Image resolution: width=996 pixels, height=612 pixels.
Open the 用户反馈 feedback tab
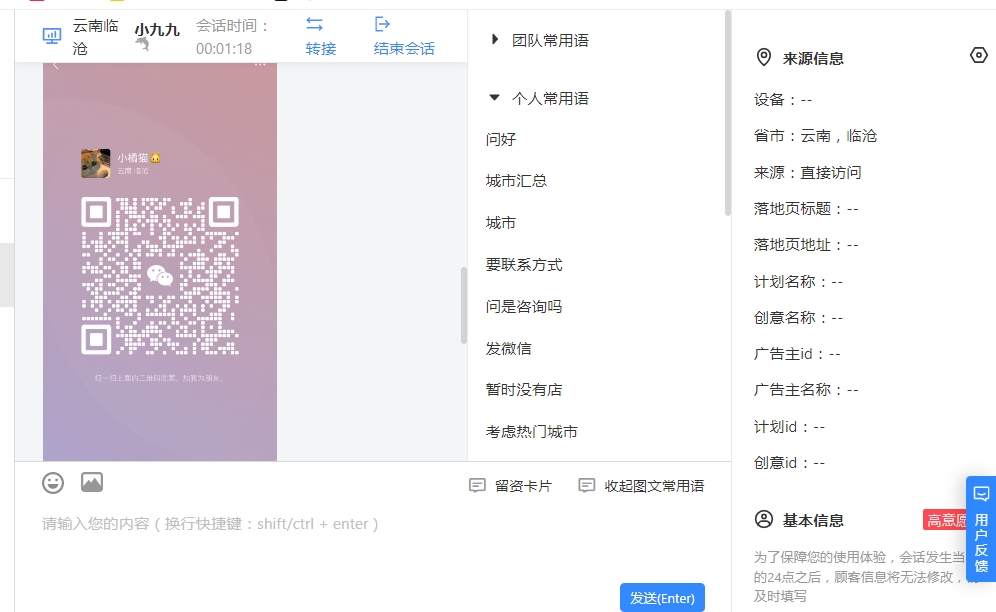click(981, 529)
